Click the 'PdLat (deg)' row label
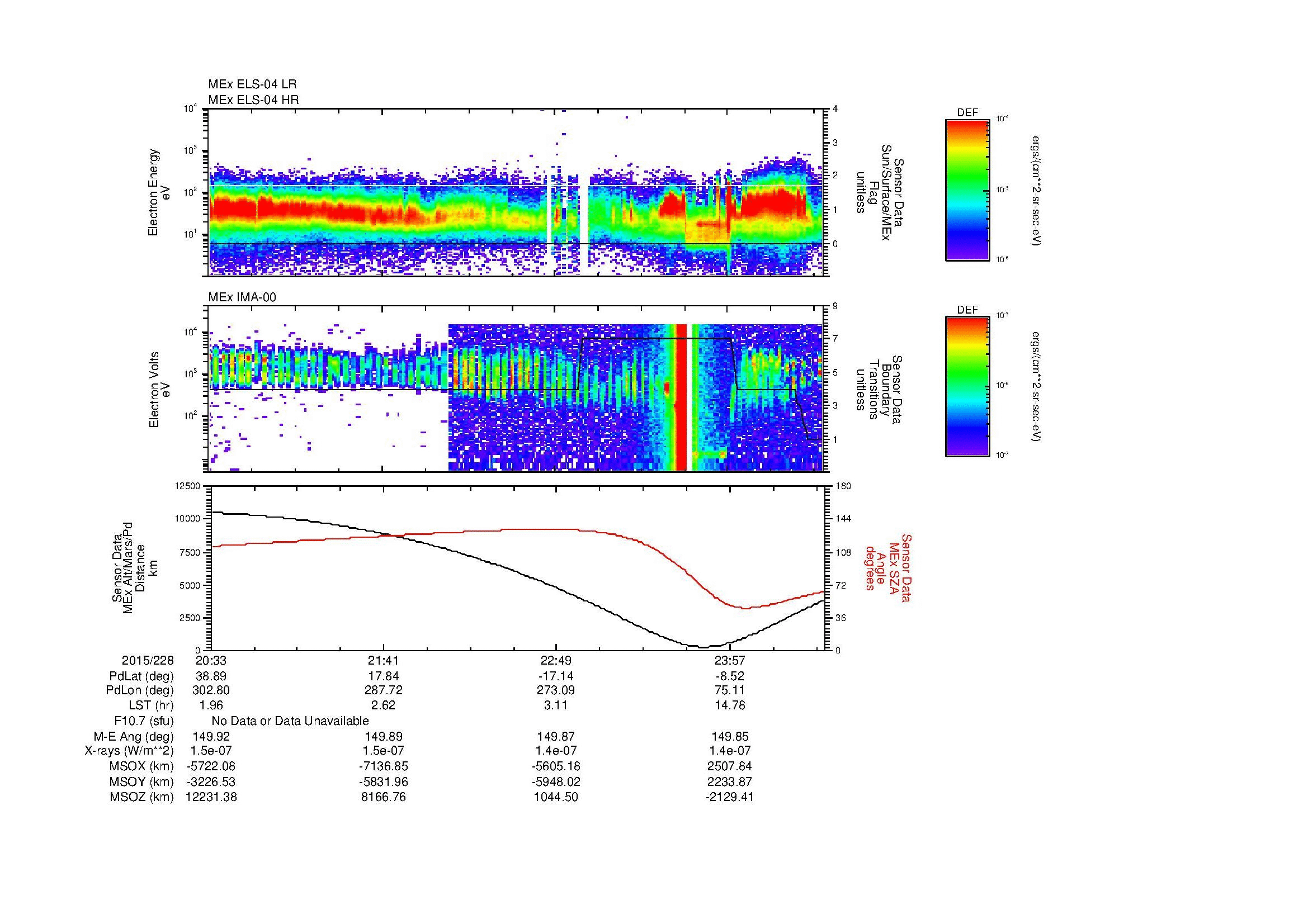Screen dimensions: 1308x924 click(x=141, y=676)
